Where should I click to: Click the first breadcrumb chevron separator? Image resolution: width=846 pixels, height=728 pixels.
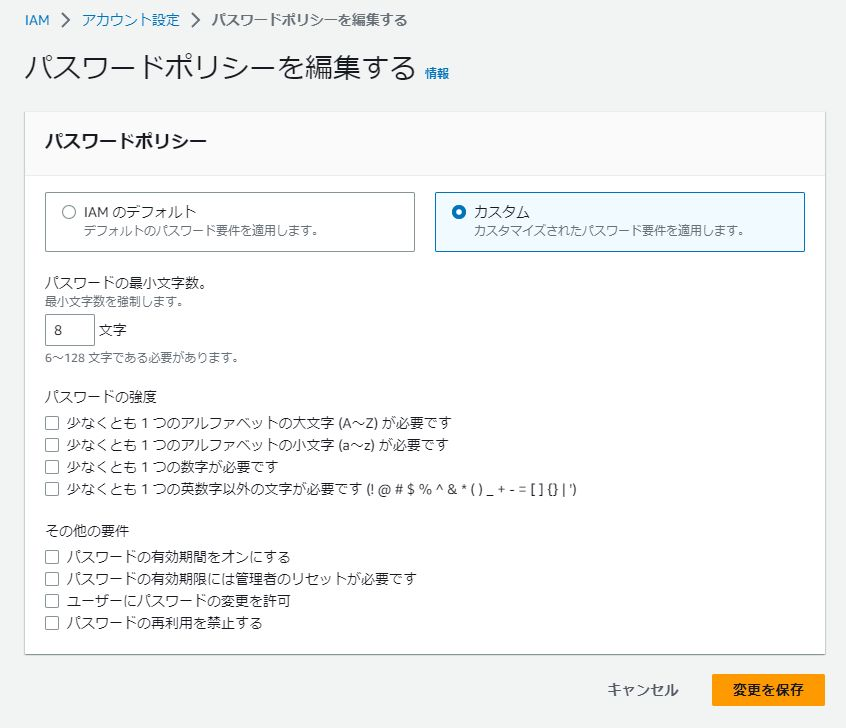click(66, 21)
